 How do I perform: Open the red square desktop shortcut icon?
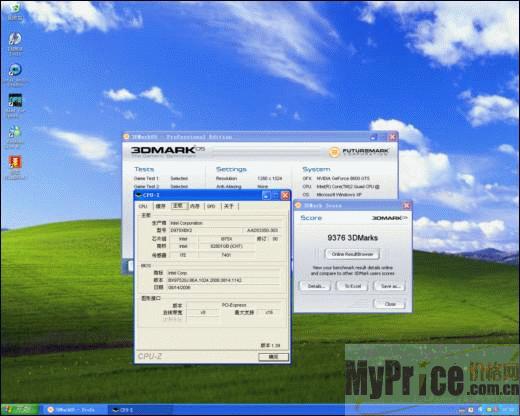(x=15, y=162)
